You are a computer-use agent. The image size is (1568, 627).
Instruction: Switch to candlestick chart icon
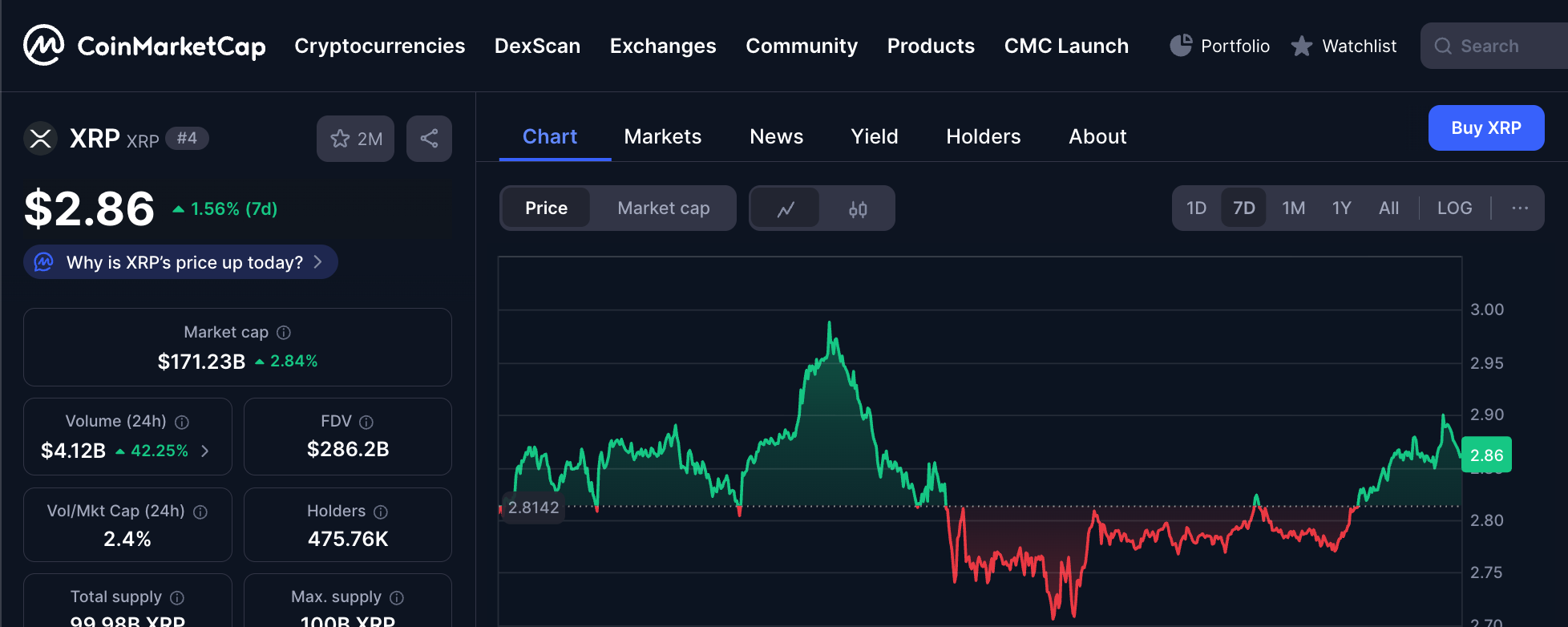point(858,208)
